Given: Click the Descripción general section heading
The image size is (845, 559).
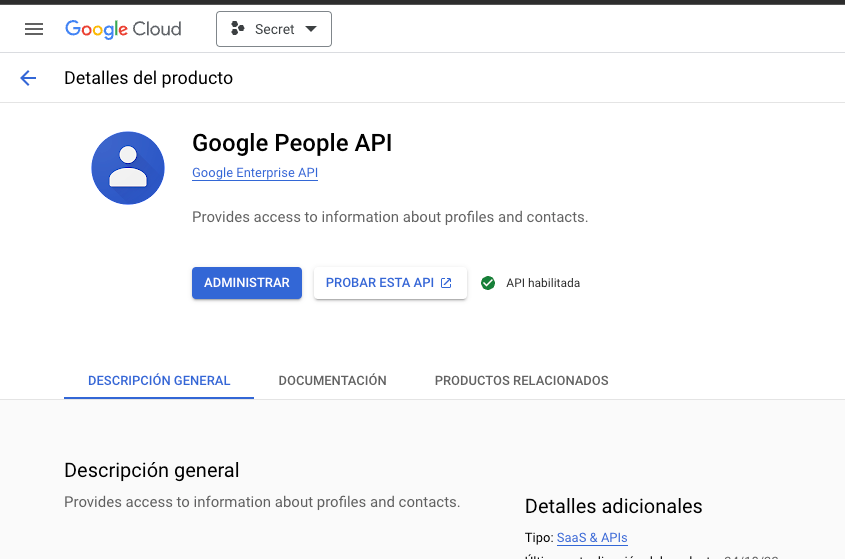Looking at the screenshot, I should point(151,470).
